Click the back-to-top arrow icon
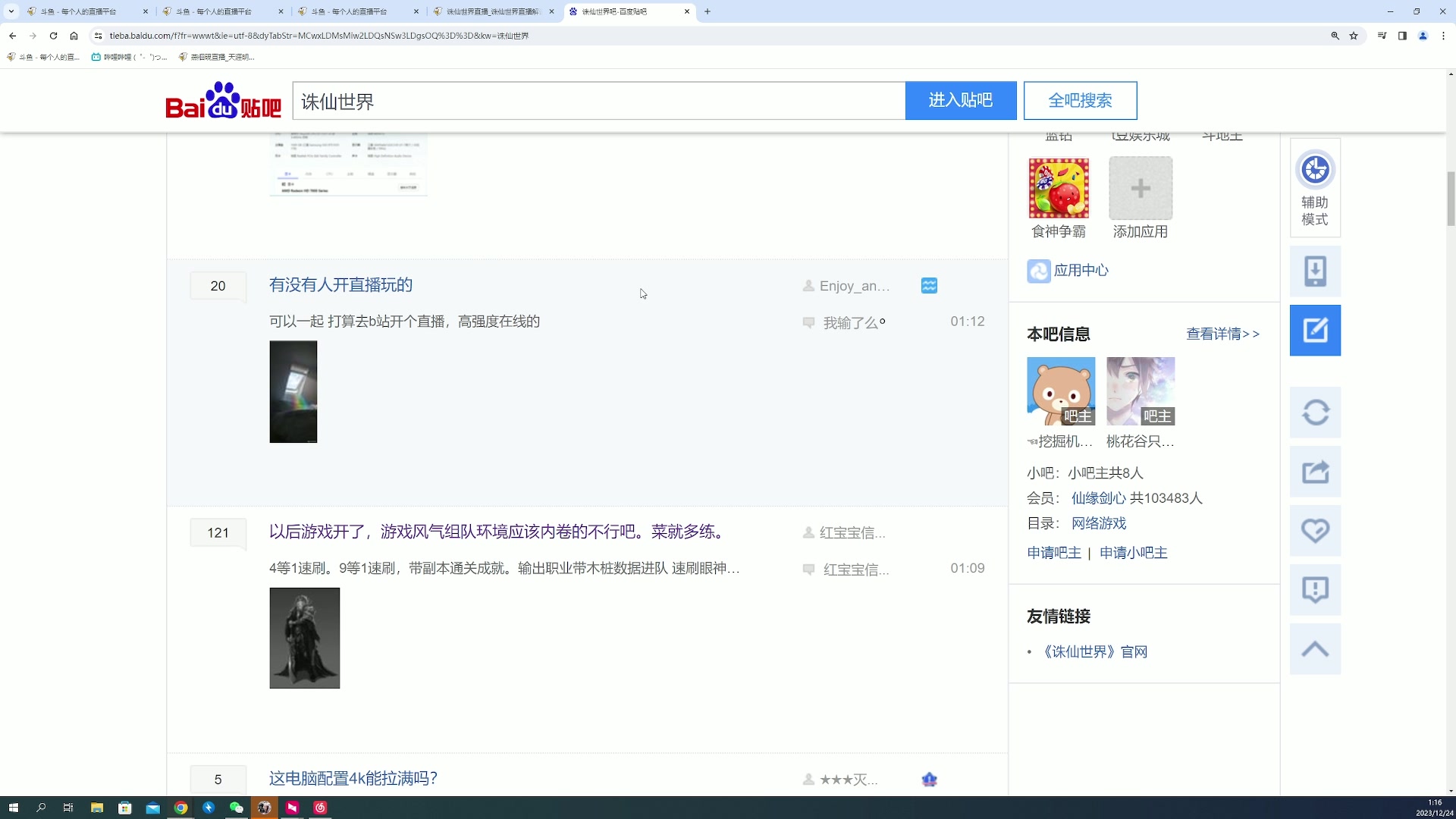Image resolution: width=1456 pixels, height=819 pixels. [x=1315, y=648]
